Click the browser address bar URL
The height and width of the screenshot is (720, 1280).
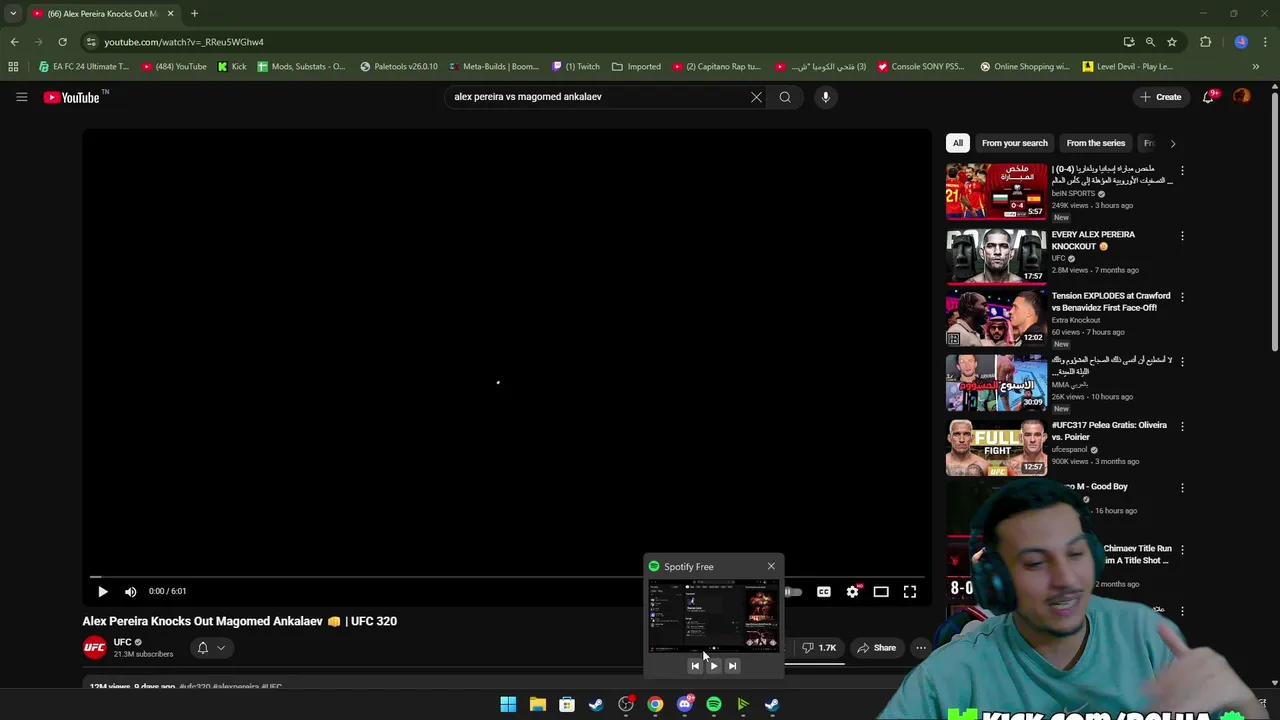click(x=184, y=42)
